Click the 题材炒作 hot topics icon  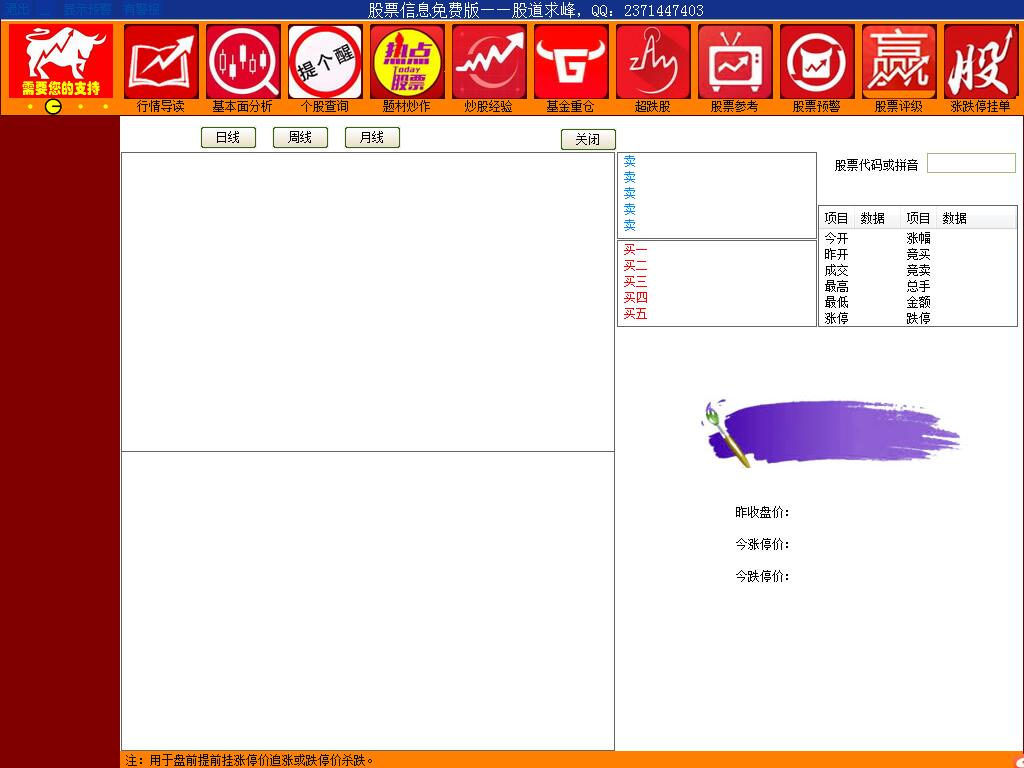coord(406,60)
